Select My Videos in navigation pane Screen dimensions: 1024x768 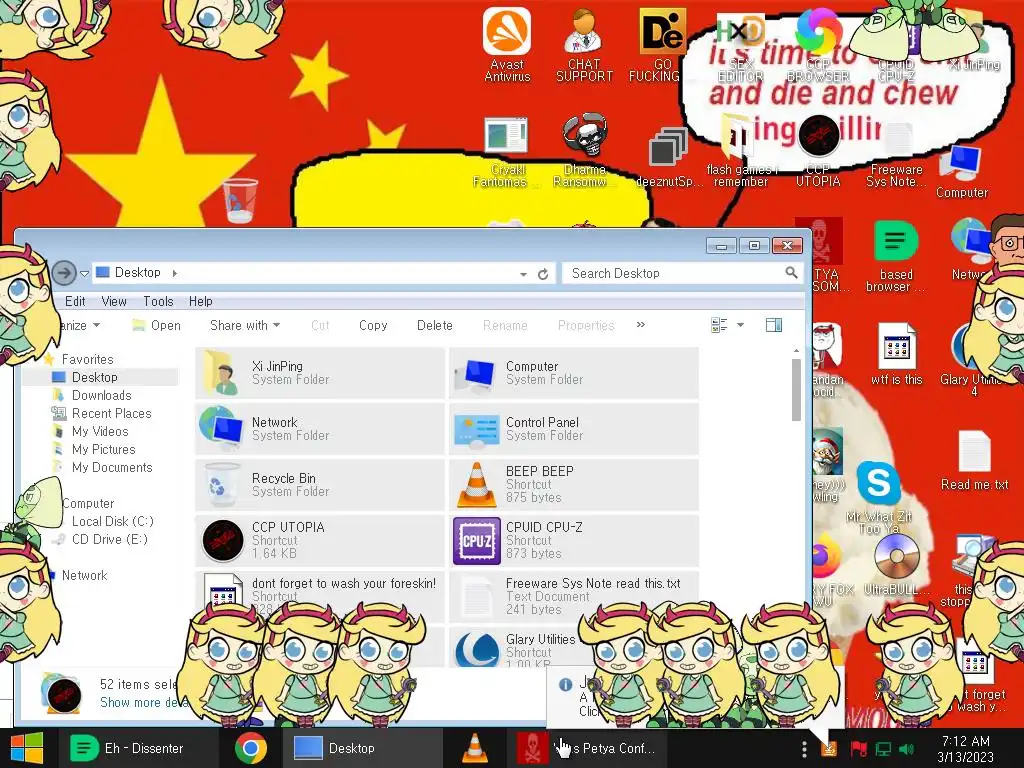pyautogui.click(x=99, y=431)
